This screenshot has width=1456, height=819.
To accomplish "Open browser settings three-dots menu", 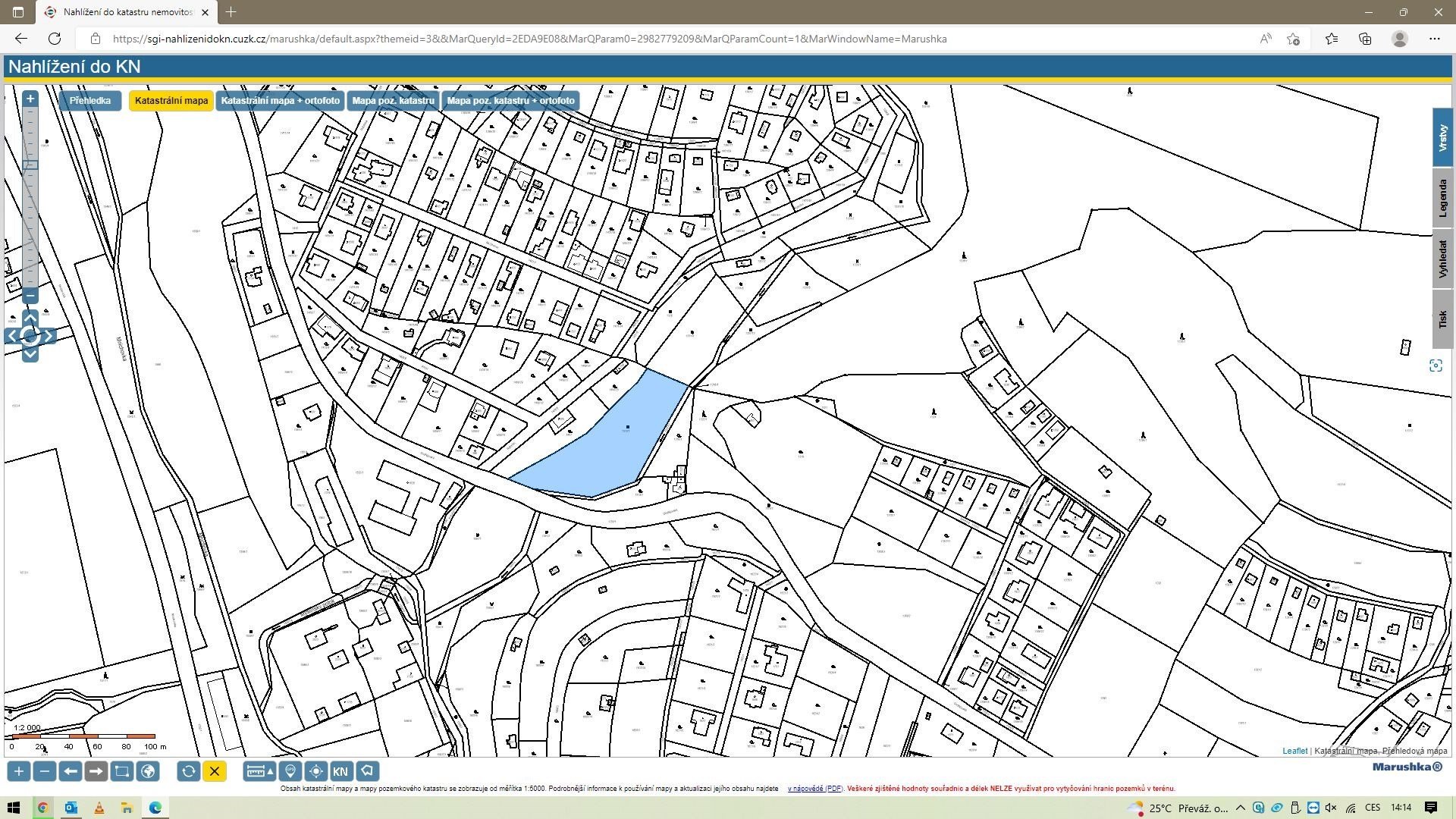I will pyautogui.click(x=1434, y=39).
